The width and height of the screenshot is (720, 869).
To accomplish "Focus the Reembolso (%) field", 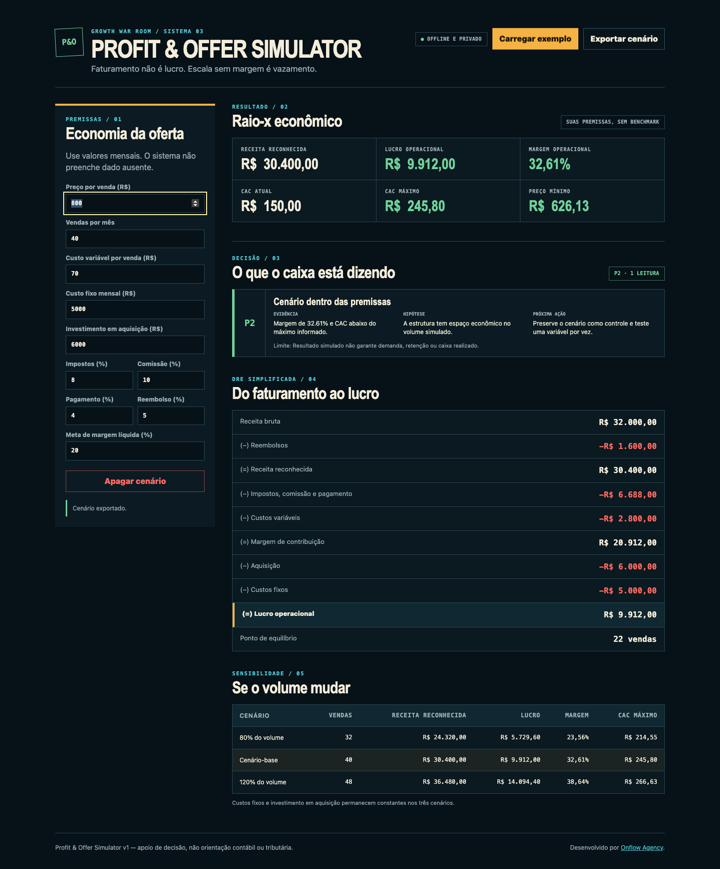I will pos(171,416).
